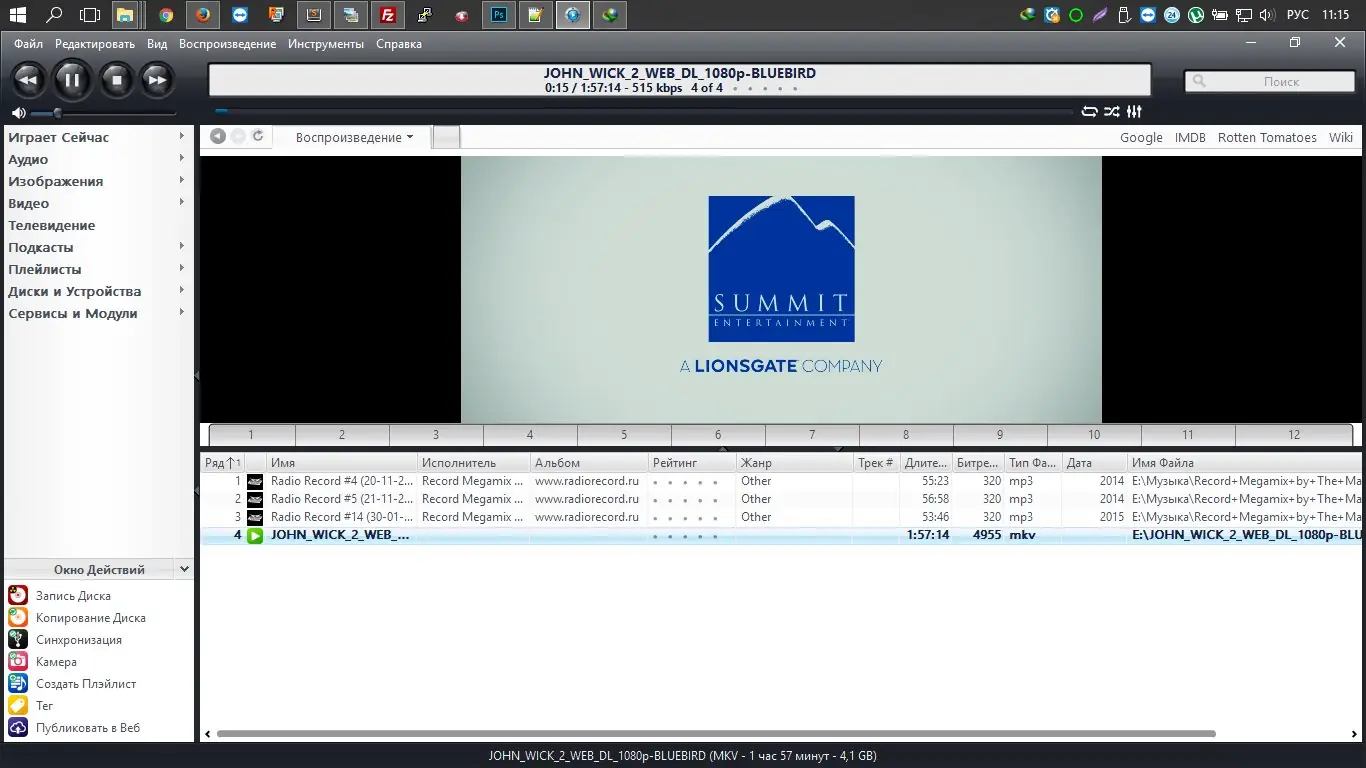
Task: Open the Инструменты menu
Action: 326,44
